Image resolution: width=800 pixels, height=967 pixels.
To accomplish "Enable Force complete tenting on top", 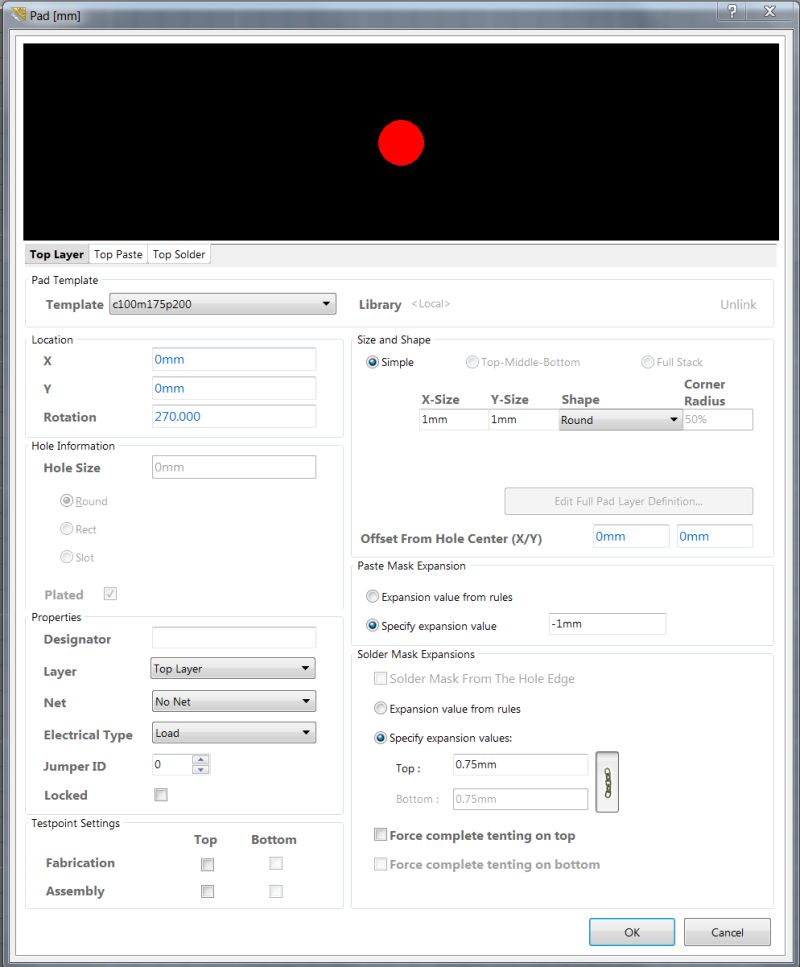I will pyautogui.click(x=378, y=834).
